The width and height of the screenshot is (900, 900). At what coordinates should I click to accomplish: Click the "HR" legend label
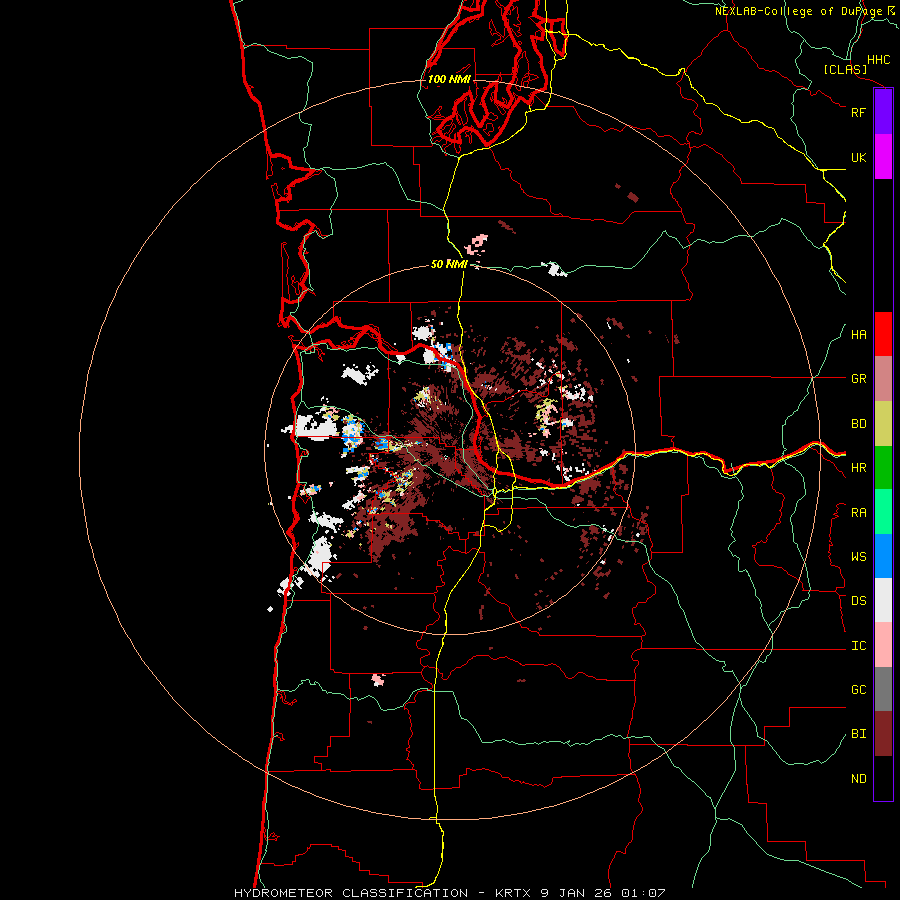858,468
